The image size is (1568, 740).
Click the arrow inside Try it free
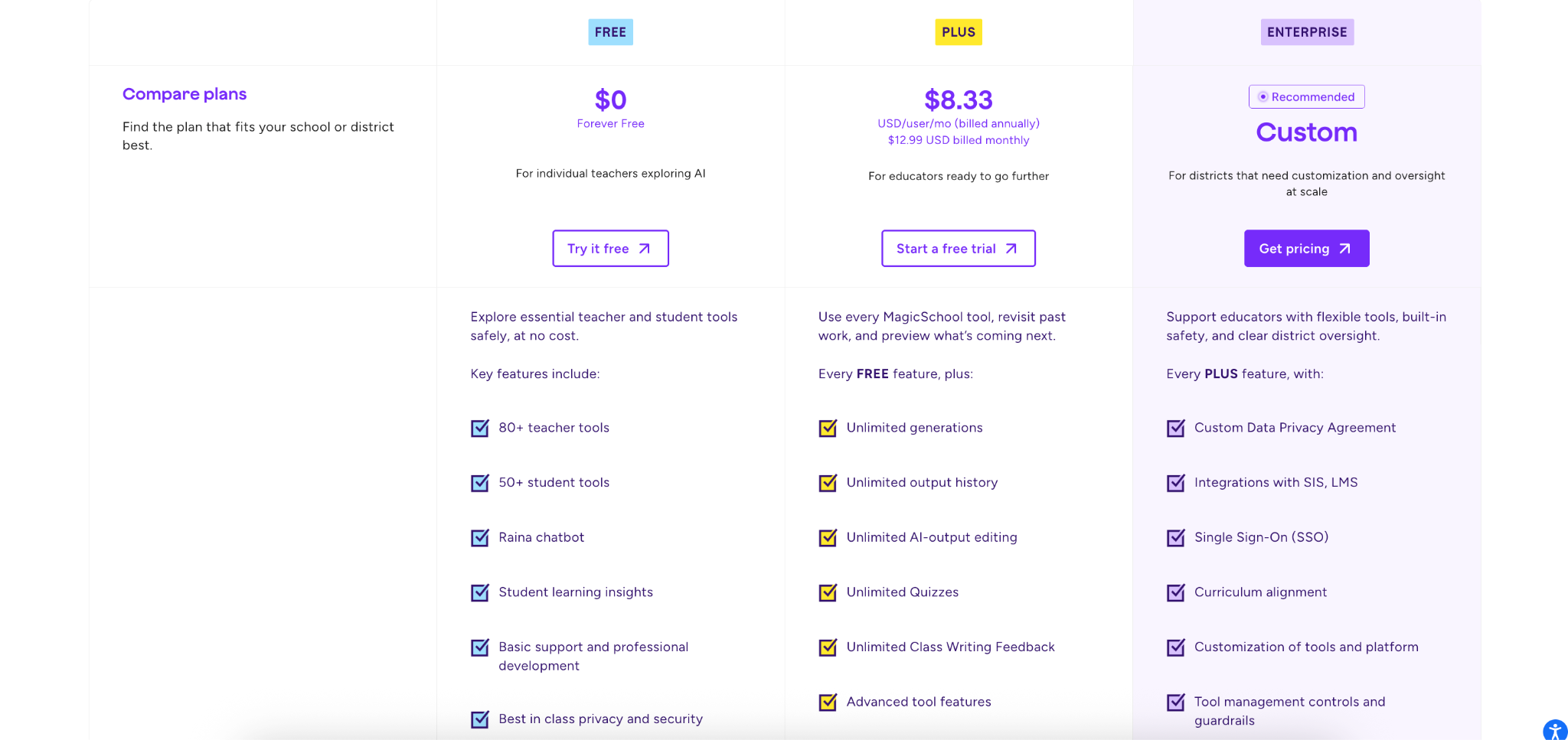(644, 248)
